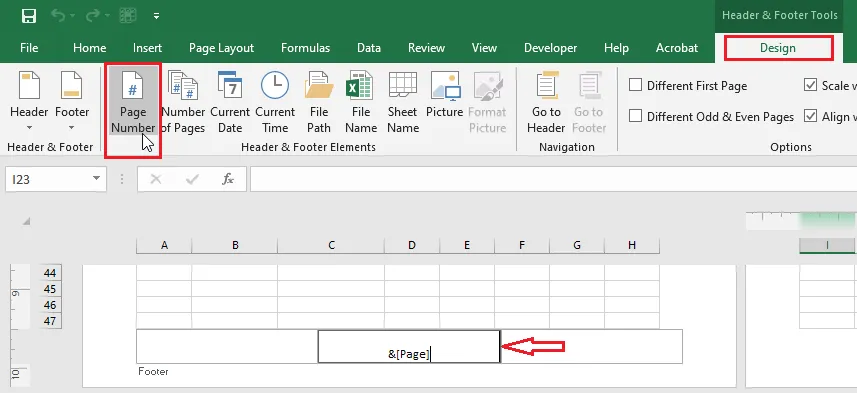Select column C header
This screenshot has width=857, height=393.
[331, 245]
